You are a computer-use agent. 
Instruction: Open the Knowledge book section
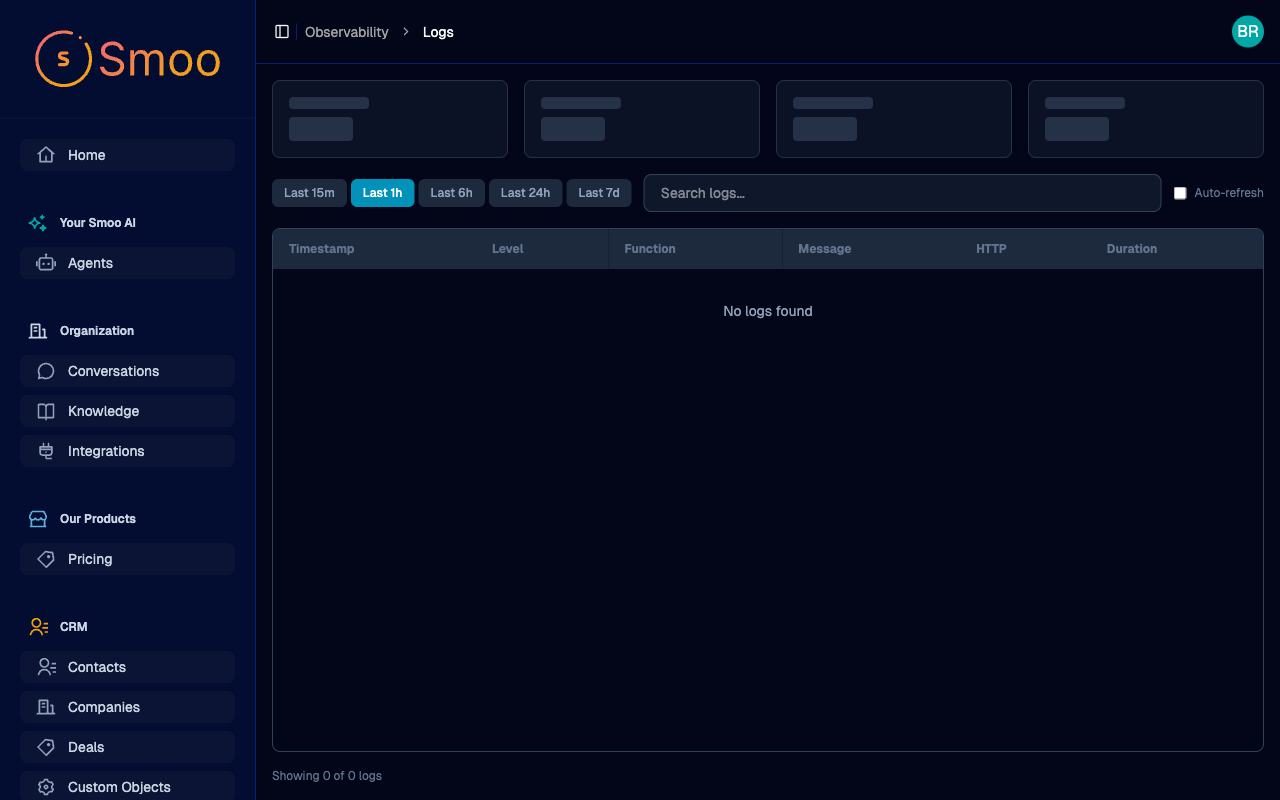(127, 411)
